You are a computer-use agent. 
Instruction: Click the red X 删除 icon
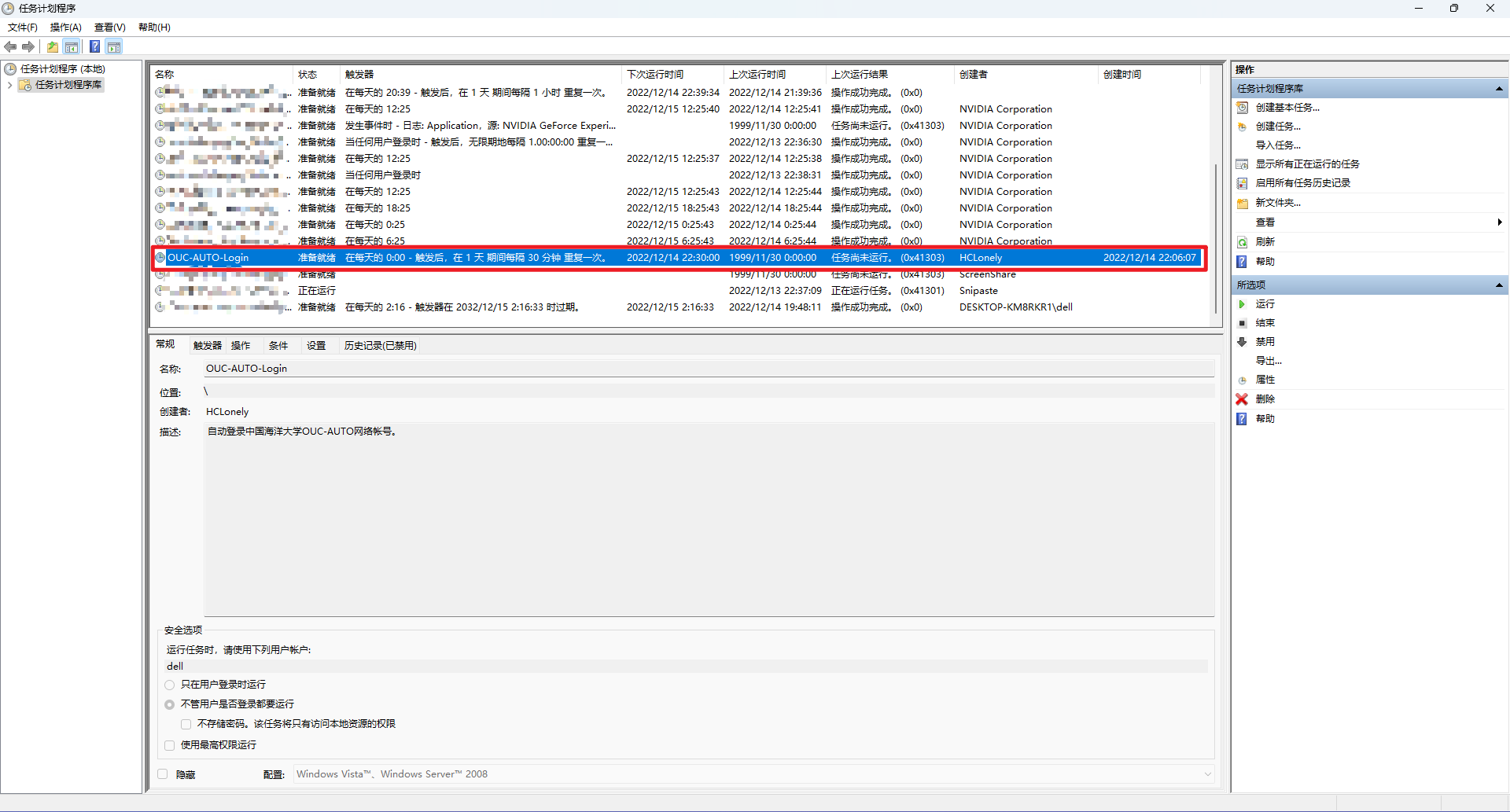(x=1243, y=399)
